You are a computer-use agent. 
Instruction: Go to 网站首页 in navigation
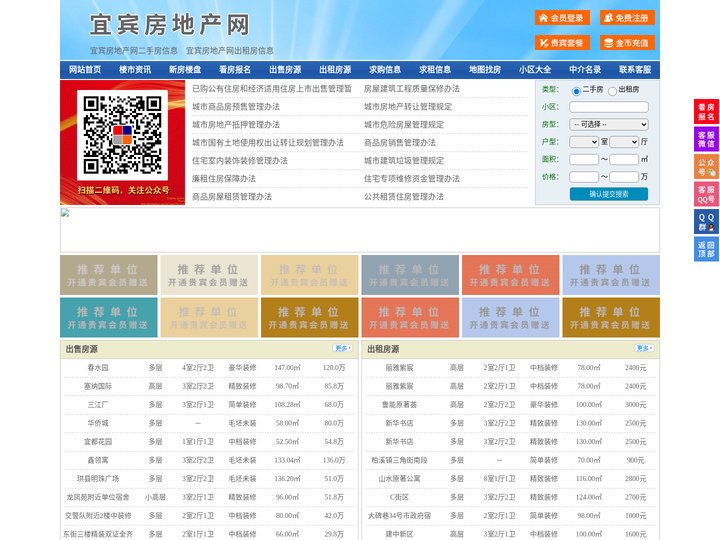tap(85, 70)
